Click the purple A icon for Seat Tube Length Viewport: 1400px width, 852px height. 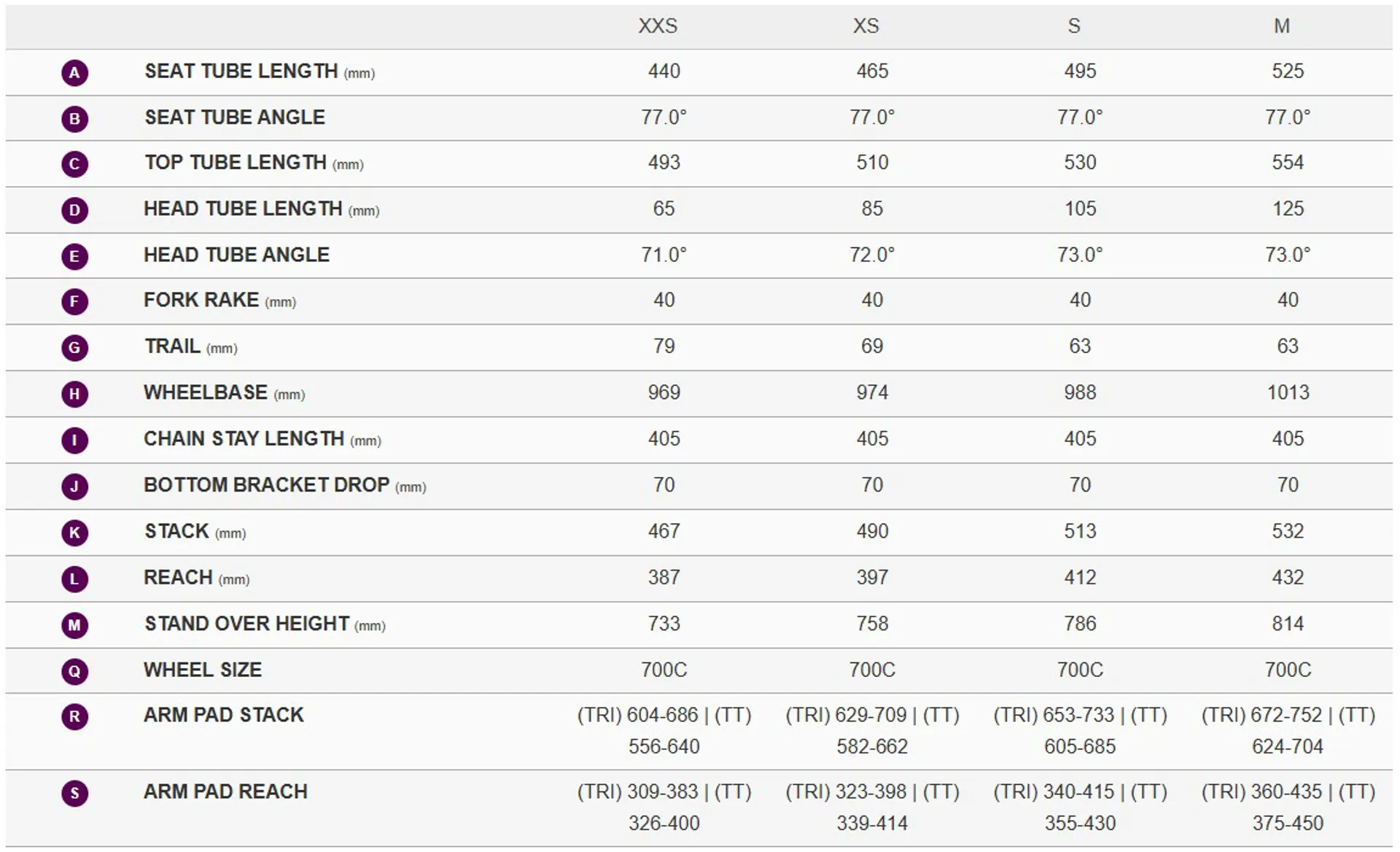[x=74, y=73]
